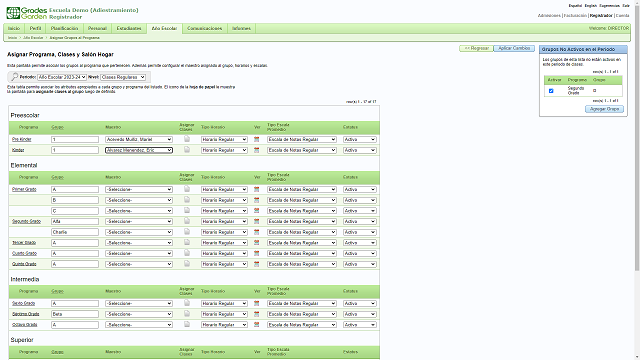
Task: Click the Salir link
Action: click(626, 6)
